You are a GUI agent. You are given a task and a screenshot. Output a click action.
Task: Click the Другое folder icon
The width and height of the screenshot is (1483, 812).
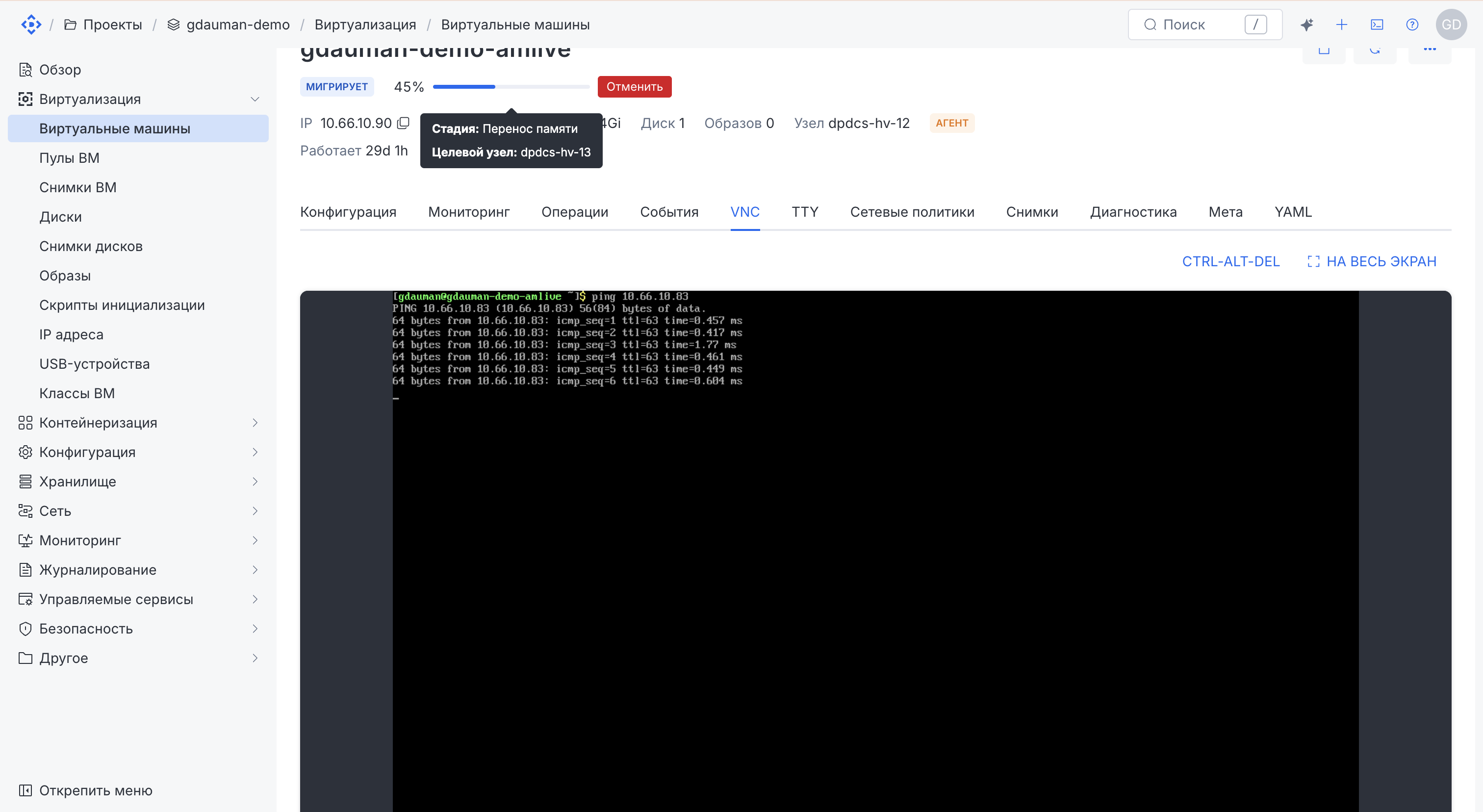tap(26, 658)
